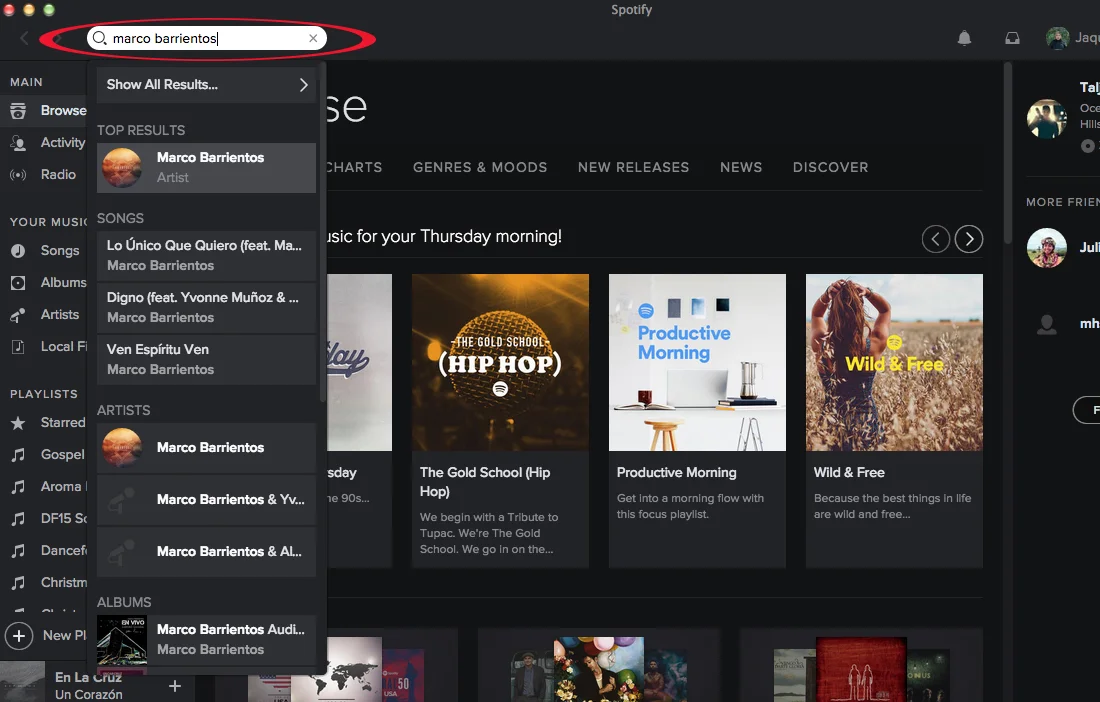Screen dimensions: 1100x702
Task: Click the Spotify logo on the Hip Hop cover
Action: pyautogui.click(x=500, y=389)
